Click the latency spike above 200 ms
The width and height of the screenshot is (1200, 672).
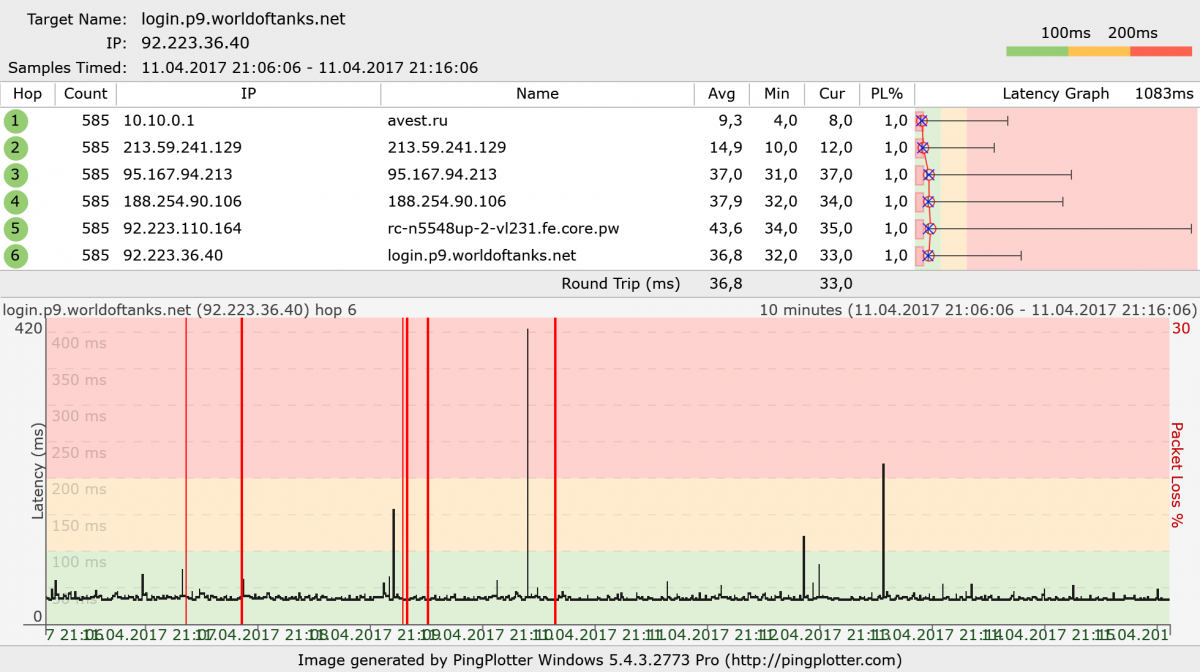tap(883, 530)
